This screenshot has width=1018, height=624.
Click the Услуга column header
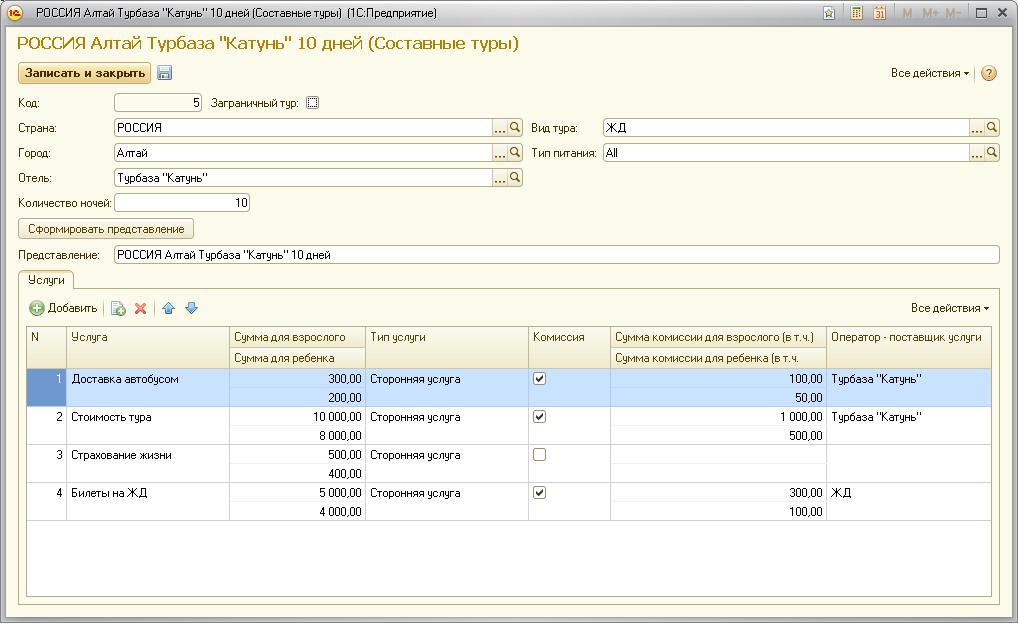(x=148, y=347)
